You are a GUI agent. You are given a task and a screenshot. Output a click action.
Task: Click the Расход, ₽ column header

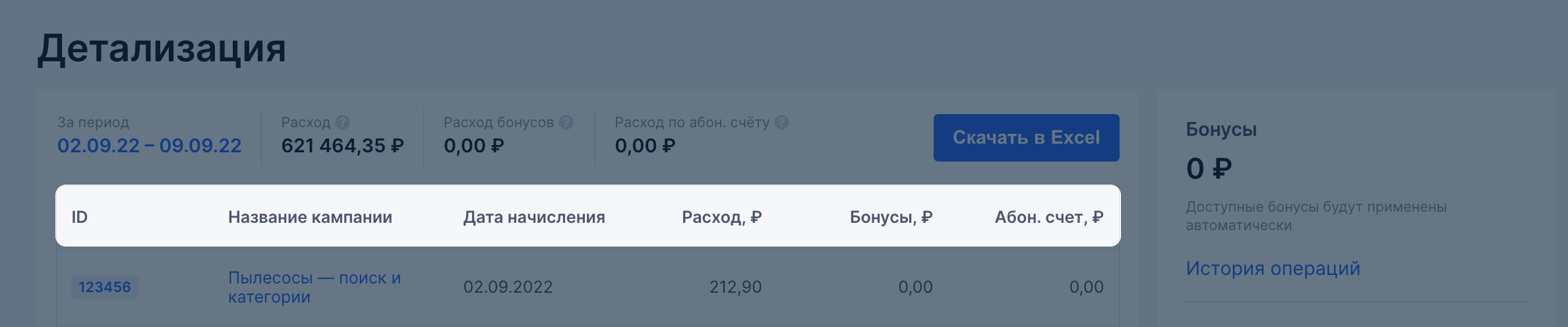721,217
